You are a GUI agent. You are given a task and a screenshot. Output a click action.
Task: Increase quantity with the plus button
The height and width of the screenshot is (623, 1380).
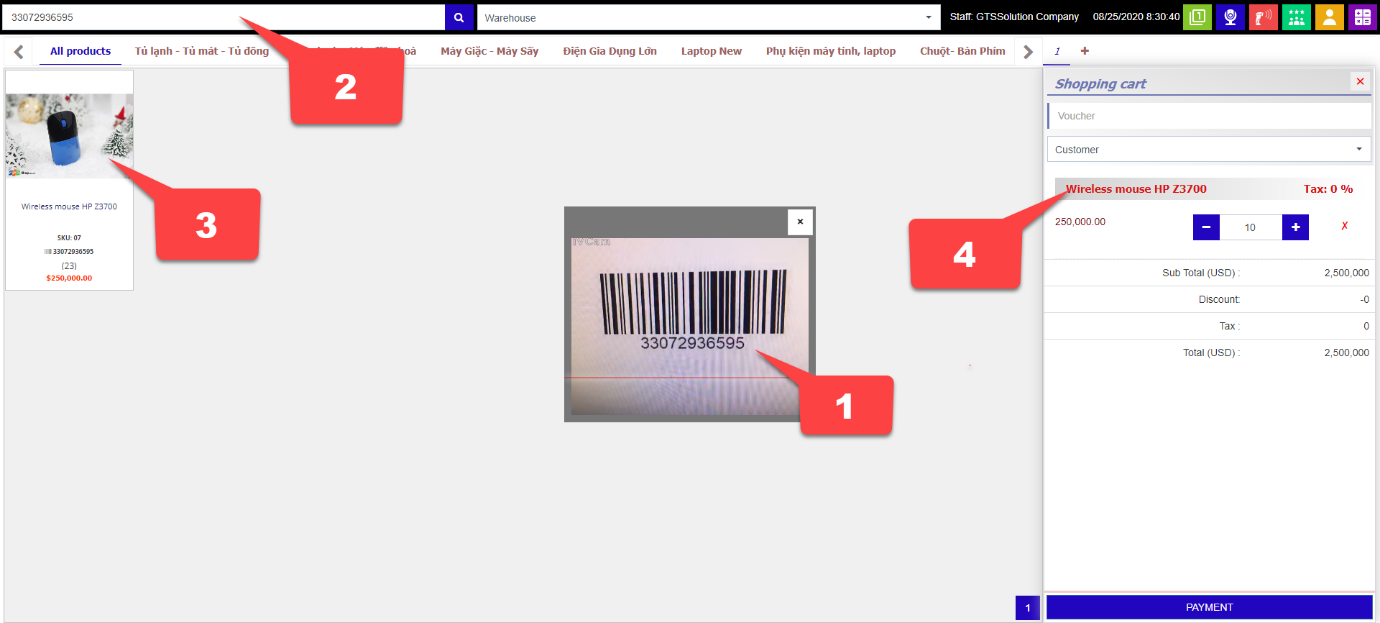coord(1295,227)
